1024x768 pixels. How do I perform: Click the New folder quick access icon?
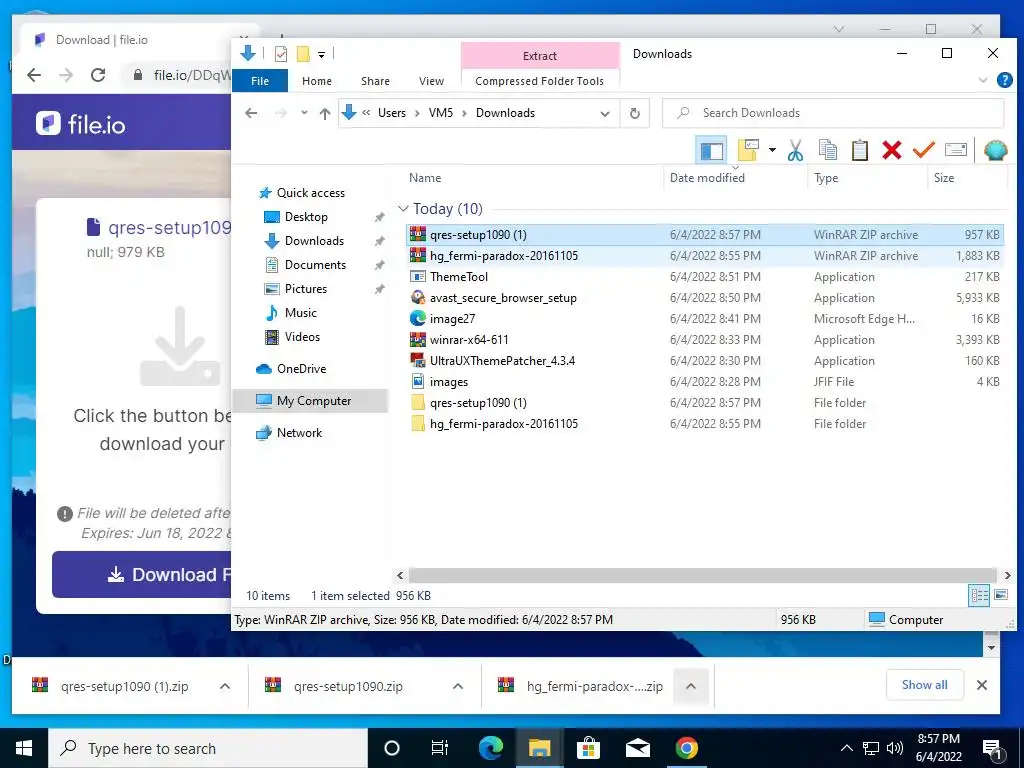(x=303, y=54)
